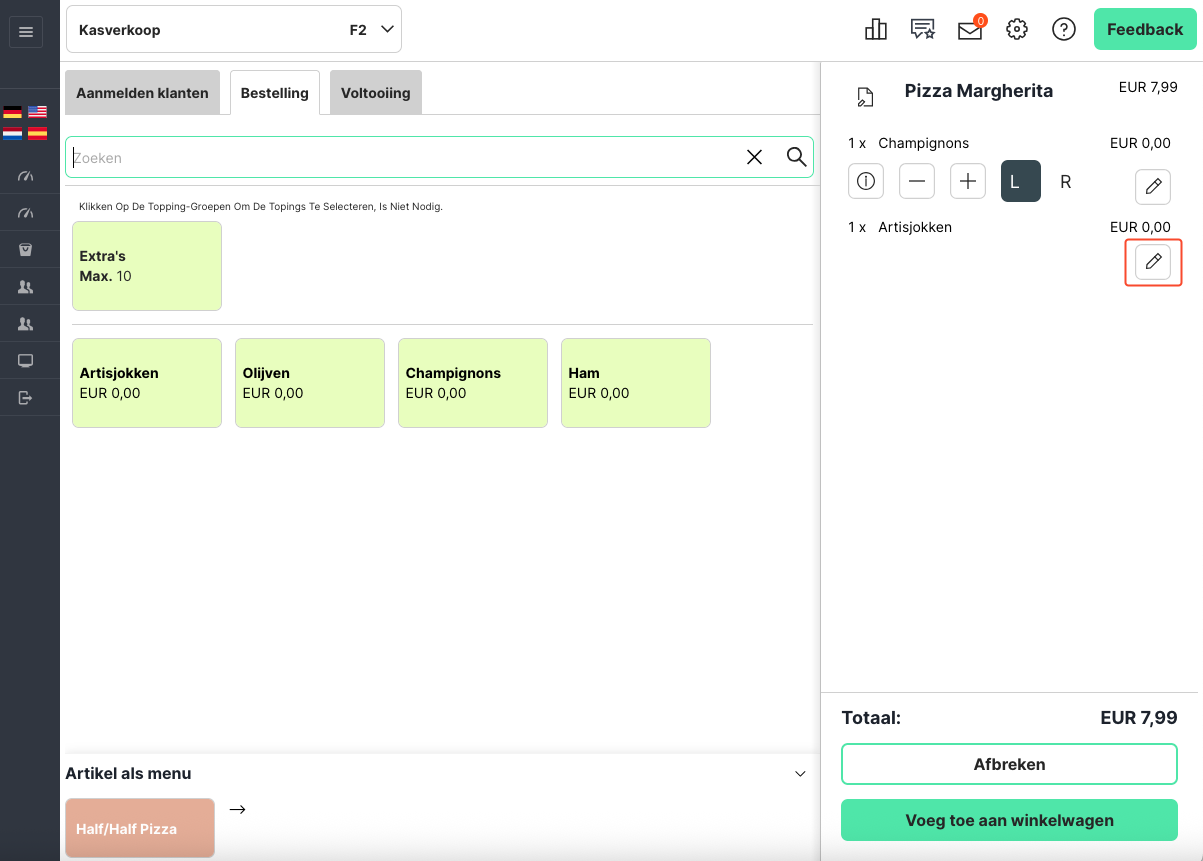
Task: Open the first dashboard gauge icon in sidebar
Action: [x=26, y=176]
